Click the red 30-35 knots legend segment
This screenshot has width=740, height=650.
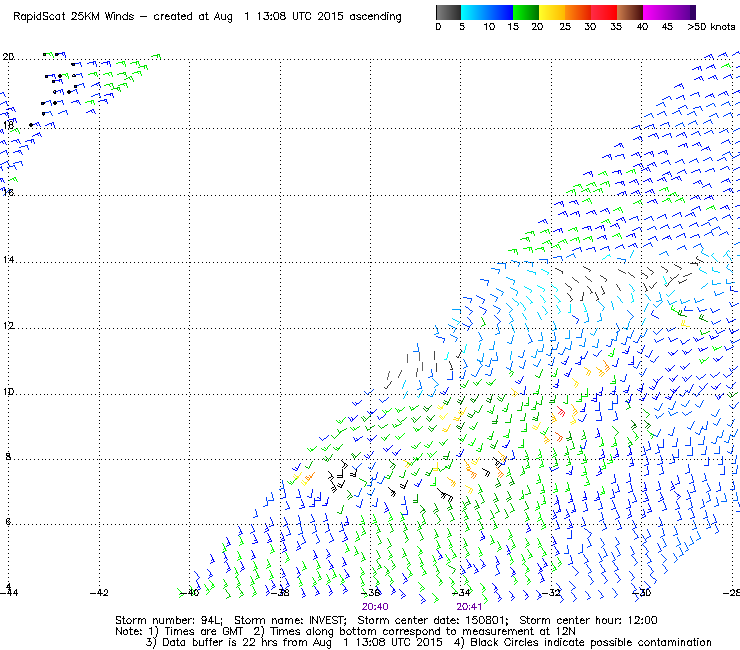(x=604, y=12)
